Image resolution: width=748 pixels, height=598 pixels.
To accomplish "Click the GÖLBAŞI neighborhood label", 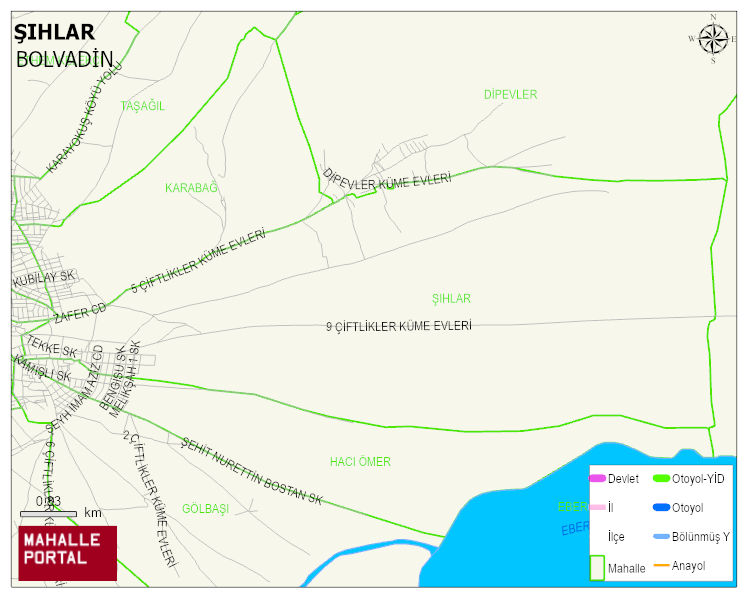I will click(x=205, y=509).
